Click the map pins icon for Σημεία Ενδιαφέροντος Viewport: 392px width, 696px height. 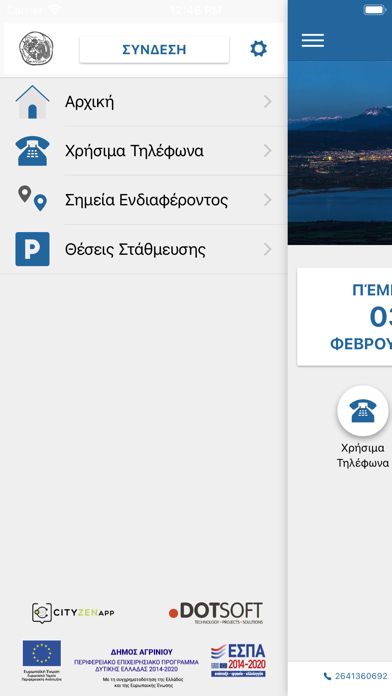[32, 199]
